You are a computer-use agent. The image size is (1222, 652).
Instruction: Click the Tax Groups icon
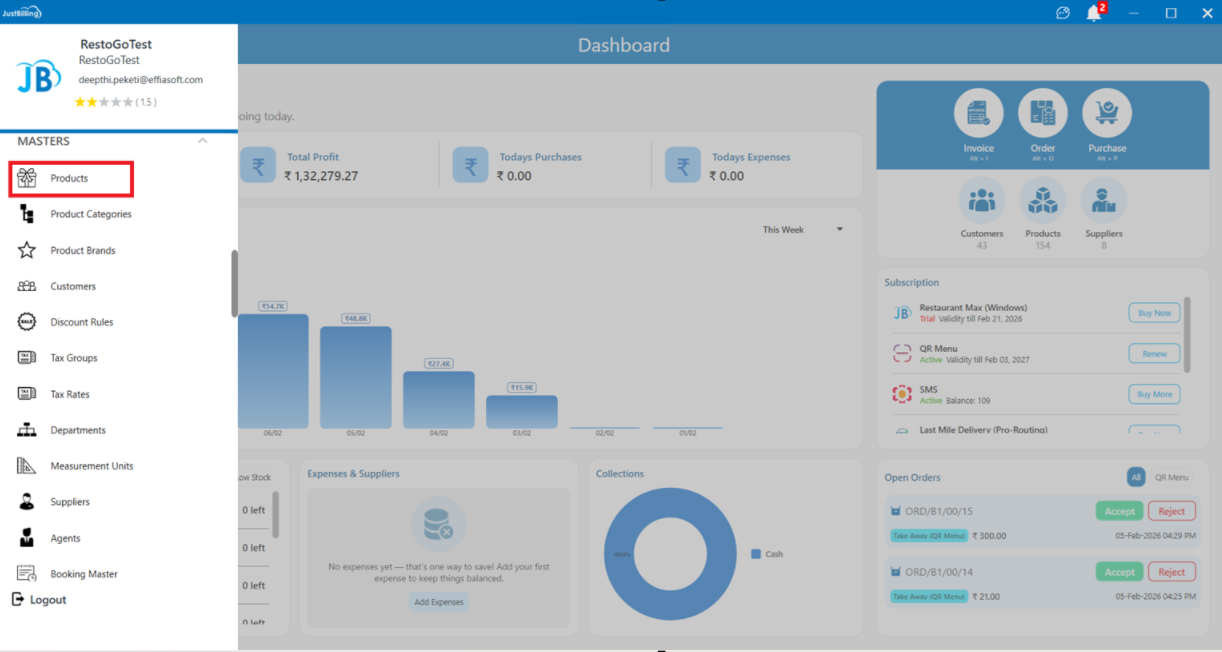[x=27, y=358]
